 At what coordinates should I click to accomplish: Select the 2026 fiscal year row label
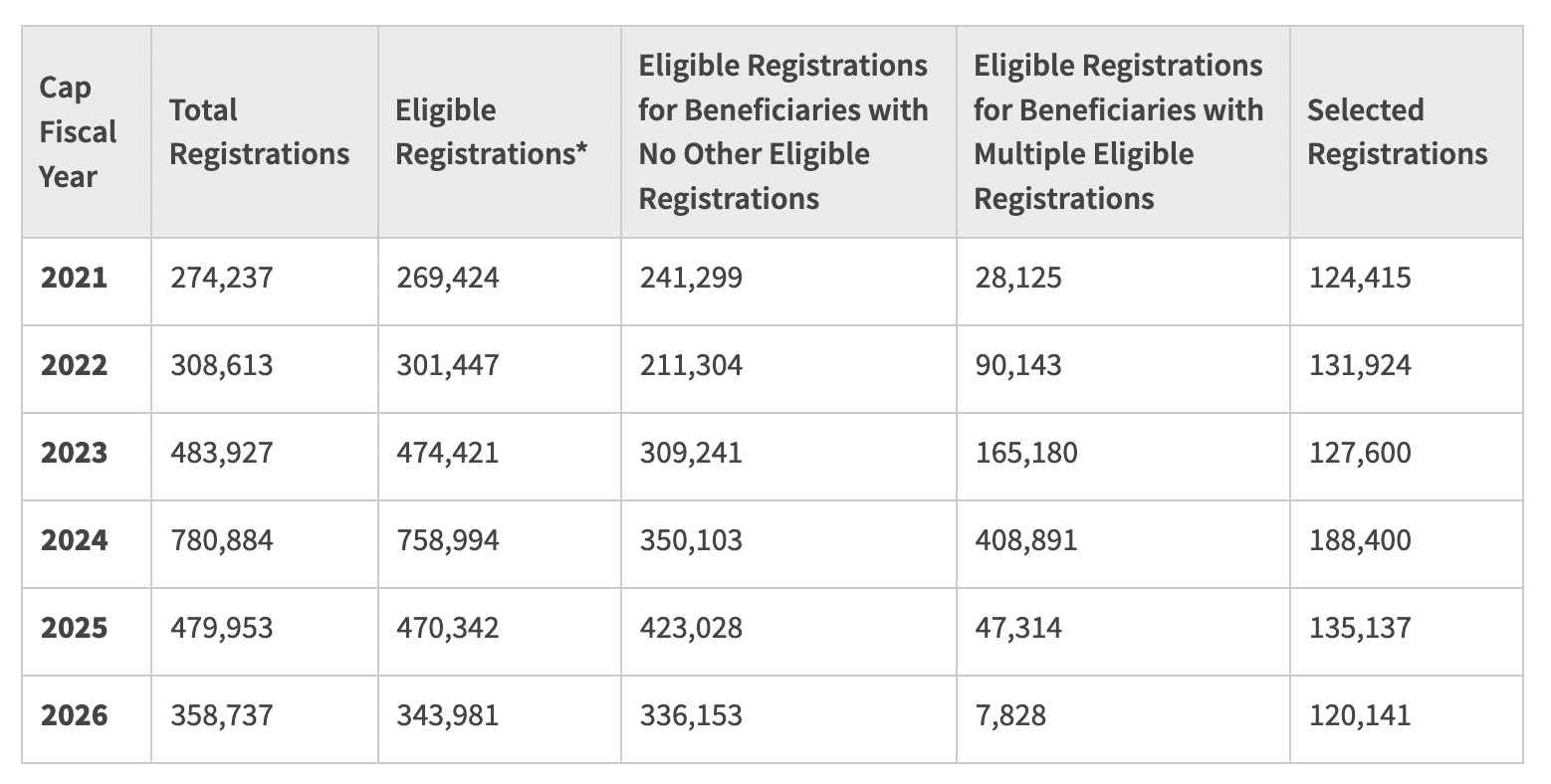(x=74, y=715)
